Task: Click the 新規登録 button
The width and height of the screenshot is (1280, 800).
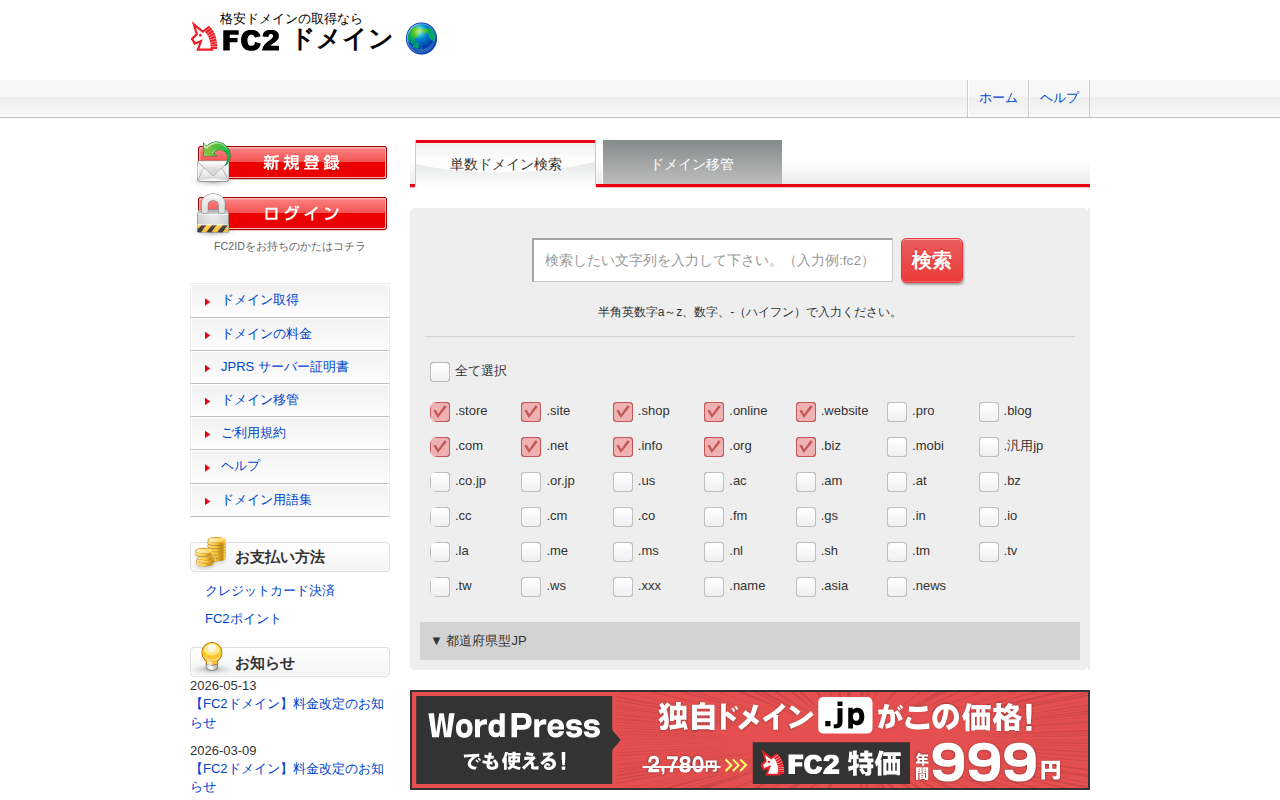Action: (291, 163)
